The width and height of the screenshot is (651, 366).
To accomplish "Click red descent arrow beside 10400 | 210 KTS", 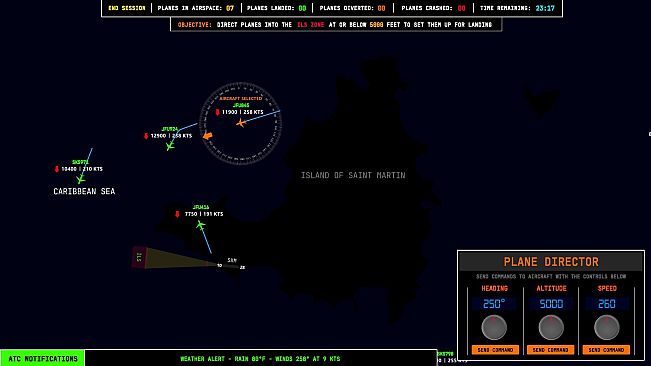I will [57, 169].
